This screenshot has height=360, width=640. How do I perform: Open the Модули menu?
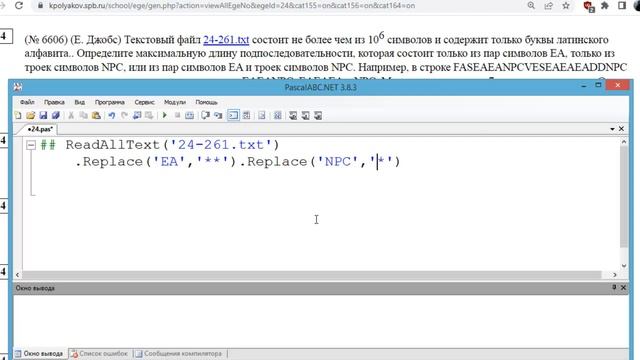click(x=175, y=102)
